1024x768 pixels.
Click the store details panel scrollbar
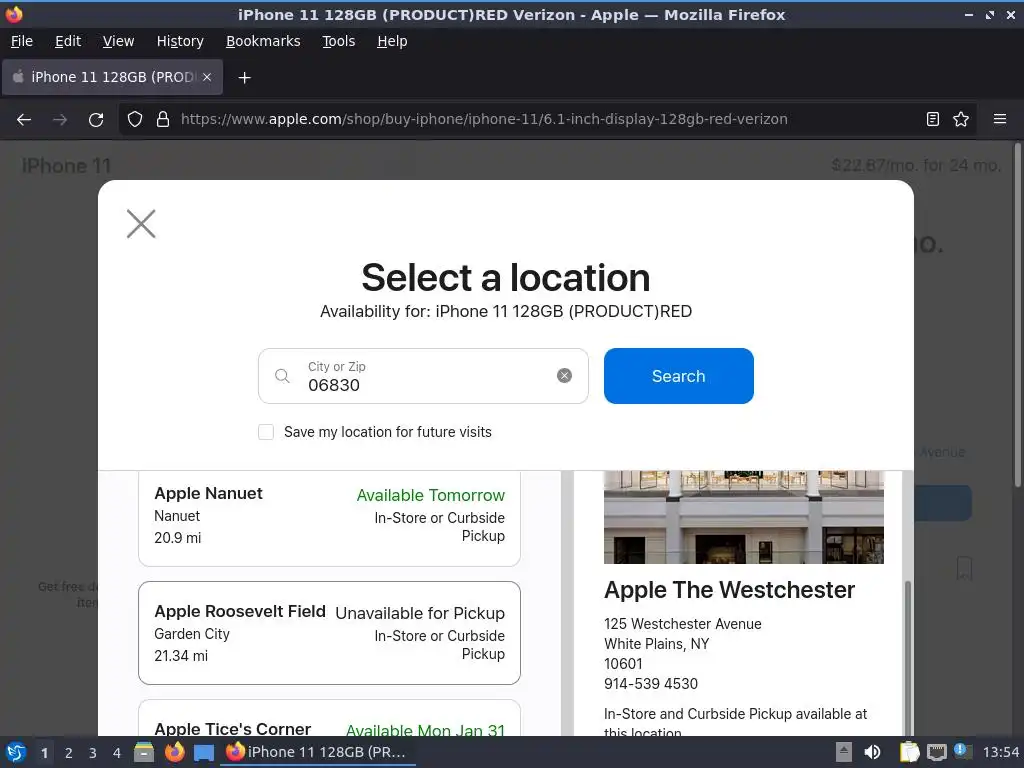click(x=907, y=656)
